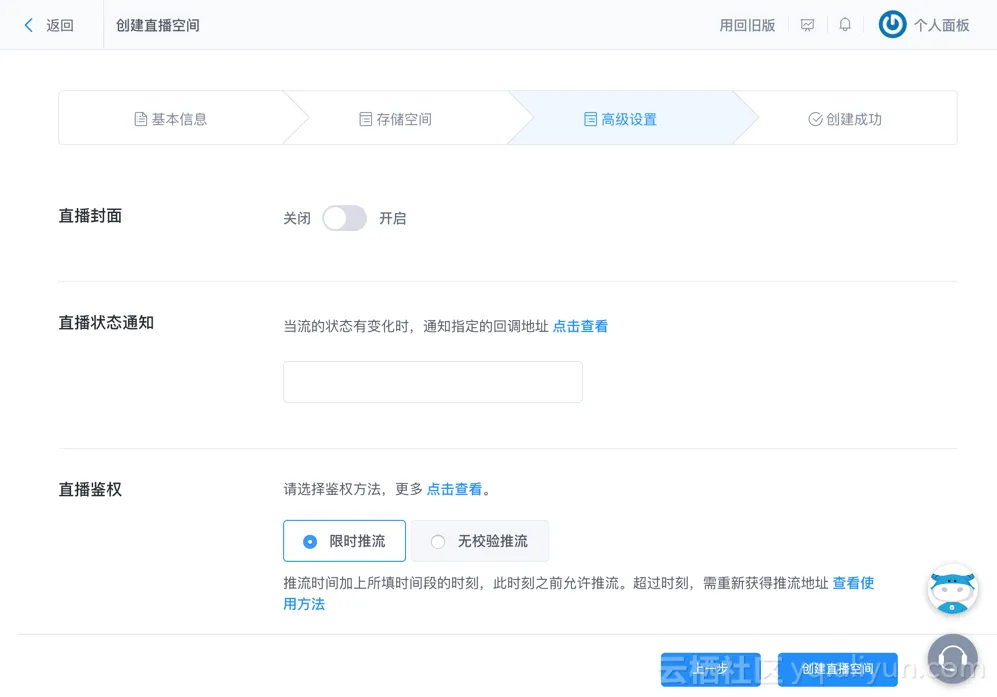The width and height of the screenshot is (997, 697).
Task: Click the presentation screen icon in header
Action: [808, 25]
